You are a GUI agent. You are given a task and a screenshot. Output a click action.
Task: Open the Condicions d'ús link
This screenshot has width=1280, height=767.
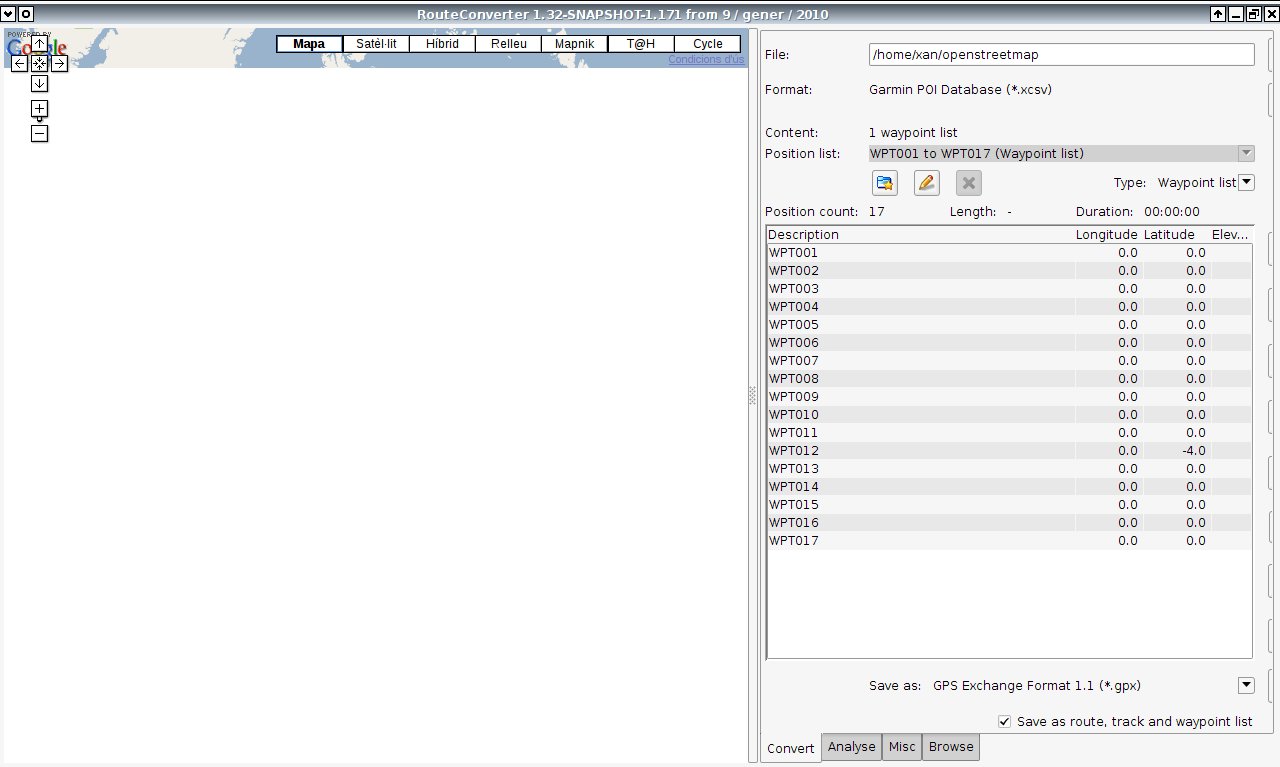coord(706,59)
